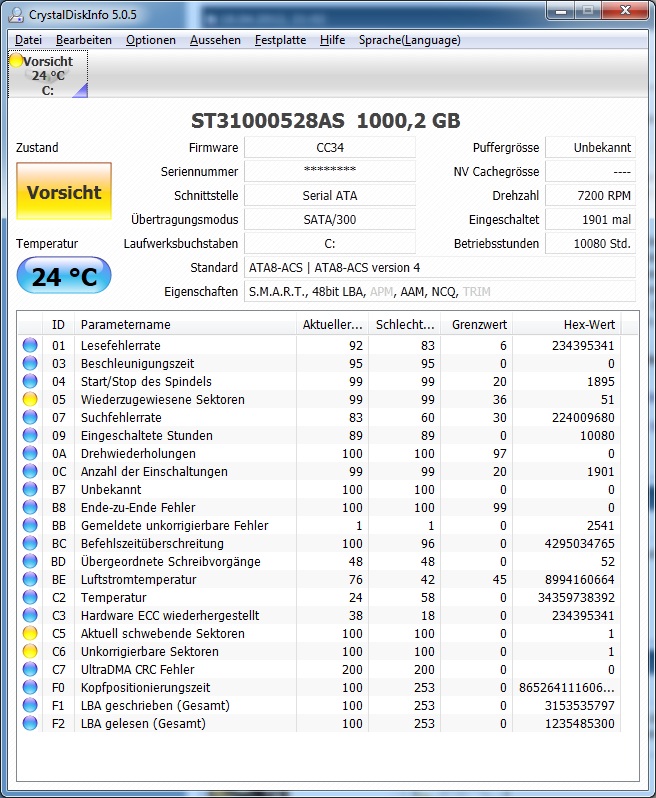Click the ST31000528AS 1000,2 GB drive title

pyautogui.click(x=326, y=121)
